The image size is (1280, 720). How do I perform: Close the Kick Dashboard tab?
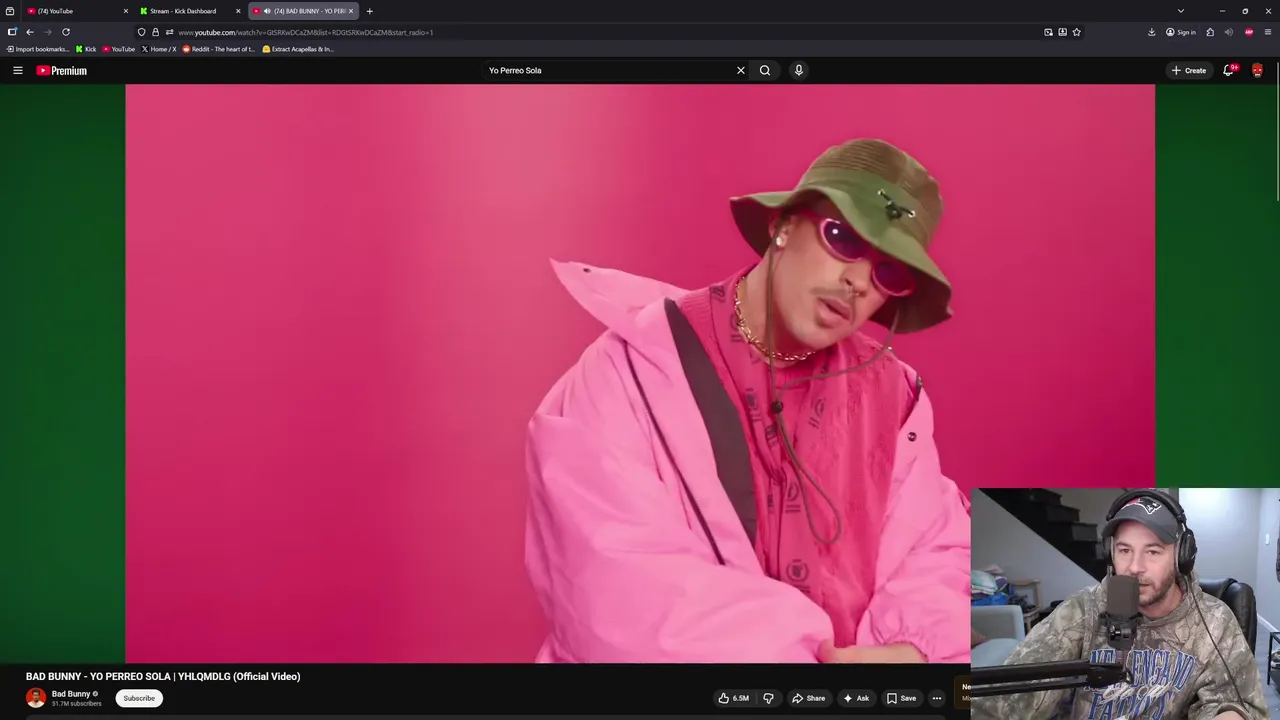[x=238, y=11]
